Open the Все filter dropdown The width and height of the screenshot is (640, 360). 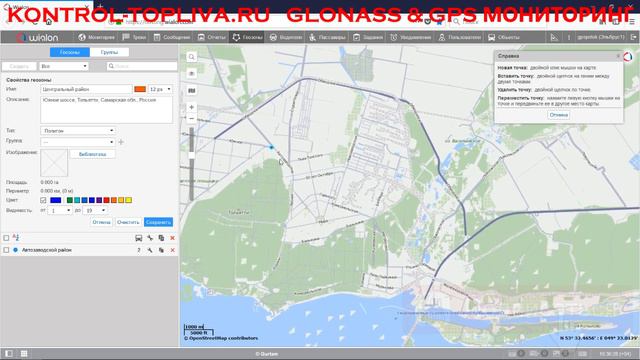tap(64, 66)
